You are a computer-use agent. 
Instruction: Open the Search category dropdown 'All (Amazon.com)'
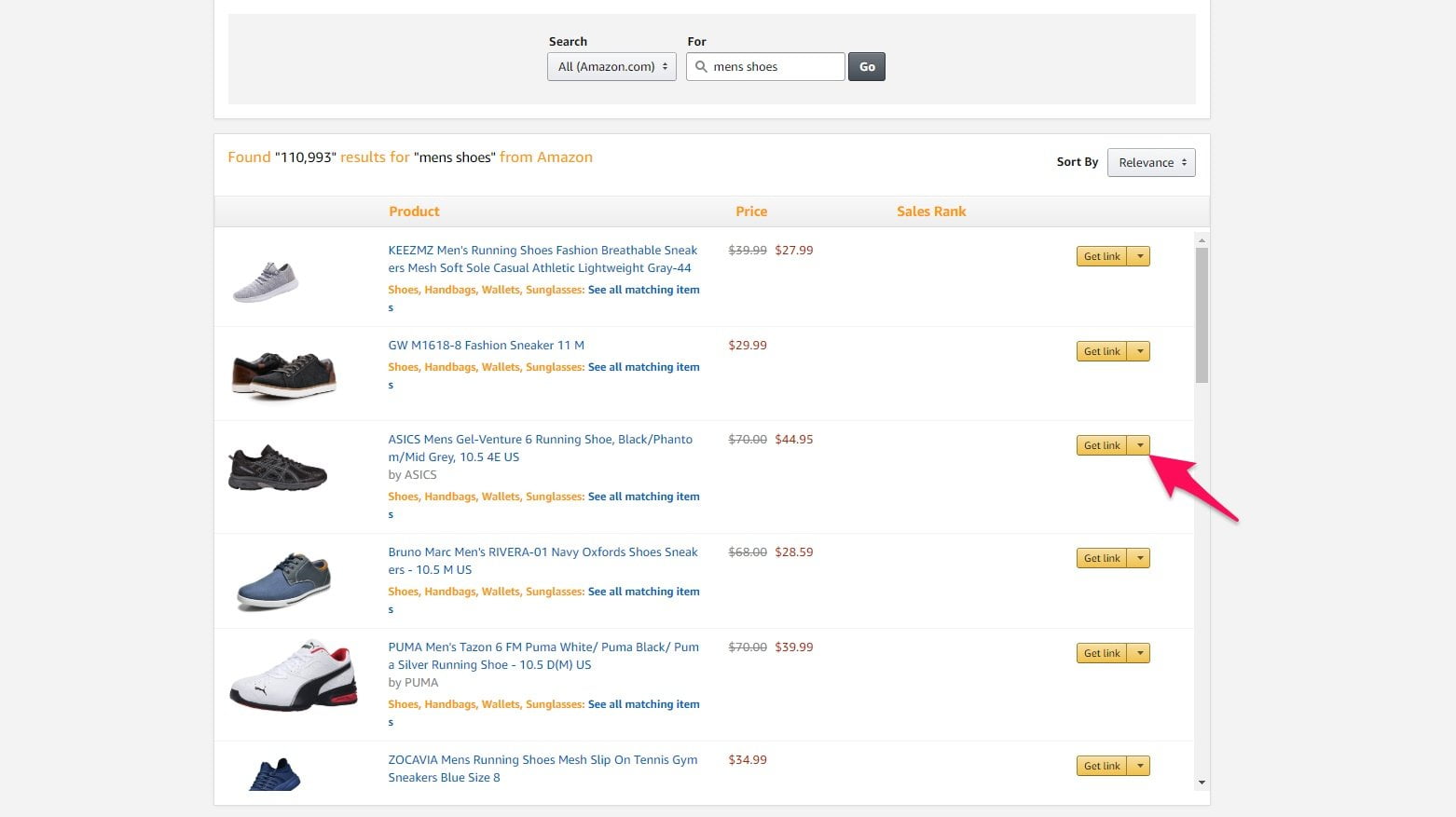tap(611, 66)
